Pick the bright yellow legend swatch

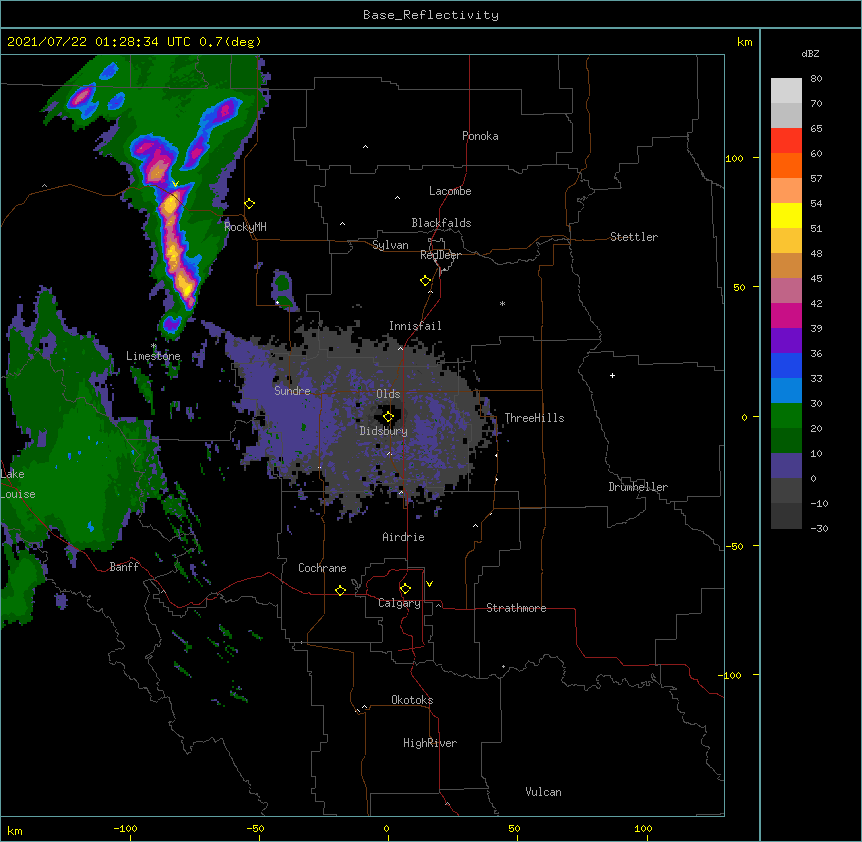coord(786,215)
